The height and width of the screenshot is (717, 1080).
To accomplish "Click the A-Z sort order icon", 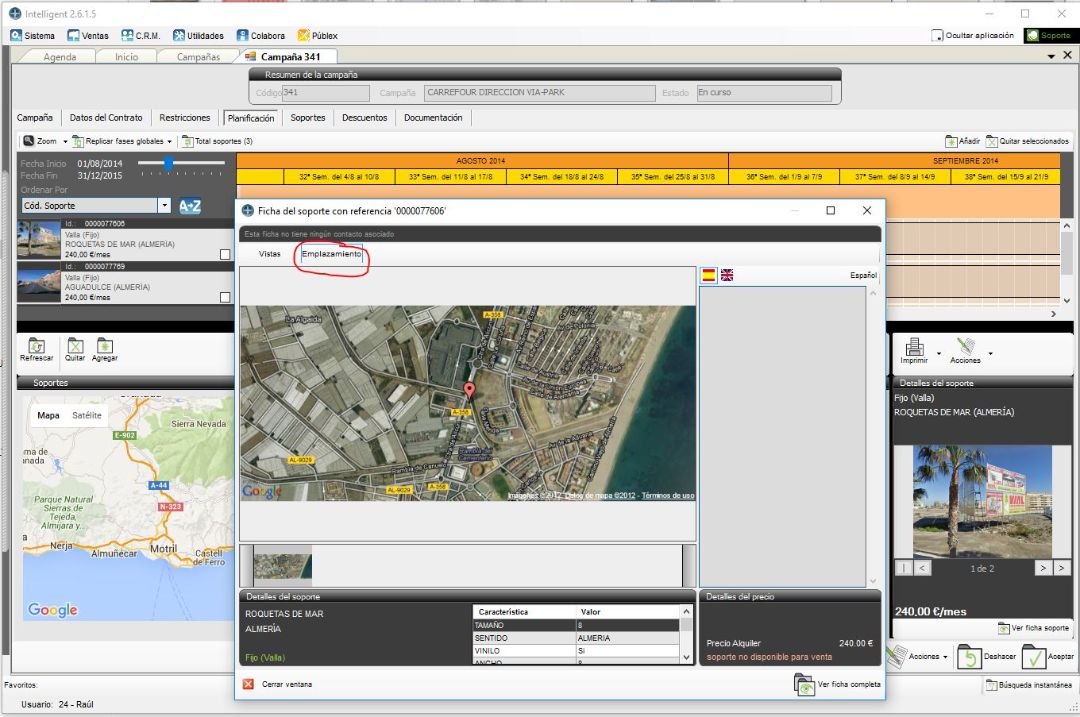I will [x=190, y=206].
